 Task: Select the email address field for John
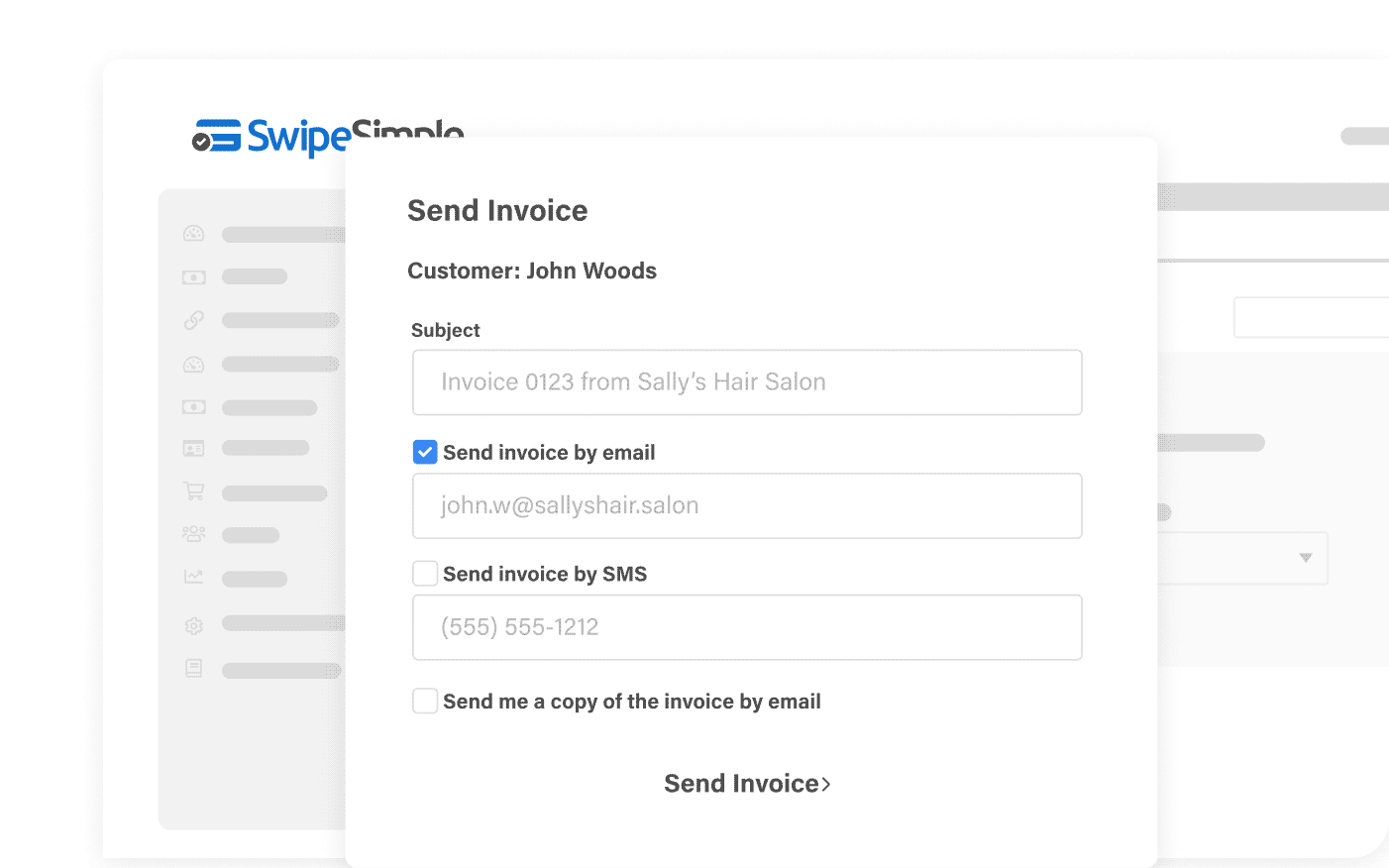(x=747, y=505)
